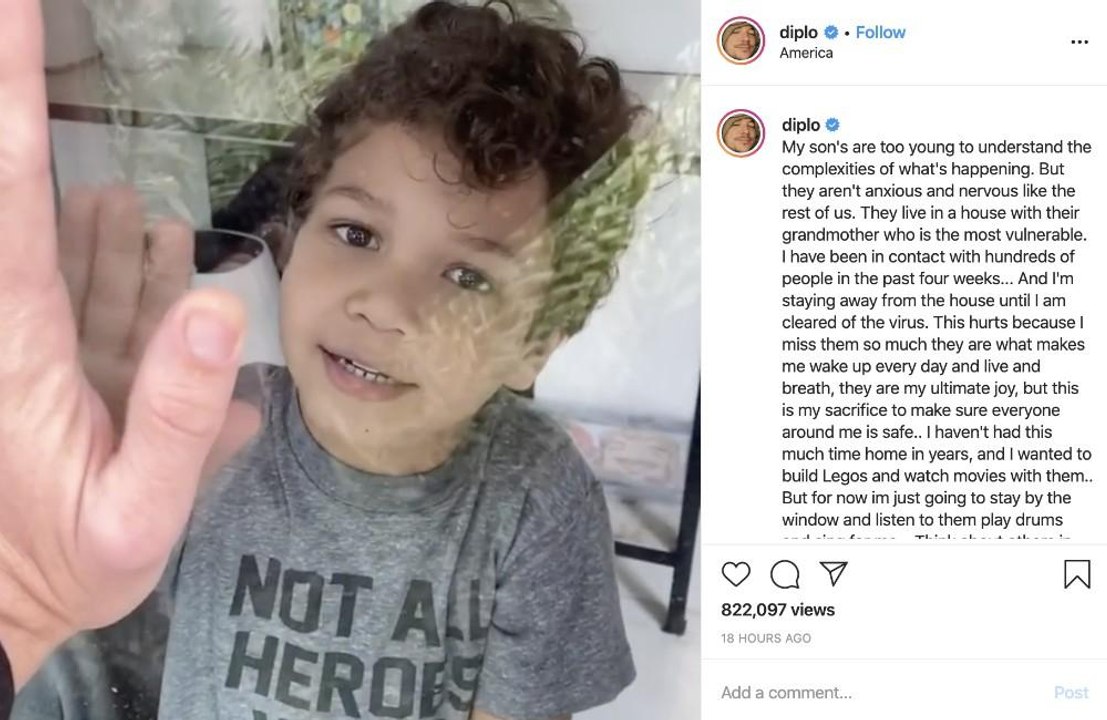Open comments via speech bubble icon
Image resolution: width=1107 pixels, height=720 pixels.
tap(784, 574)
